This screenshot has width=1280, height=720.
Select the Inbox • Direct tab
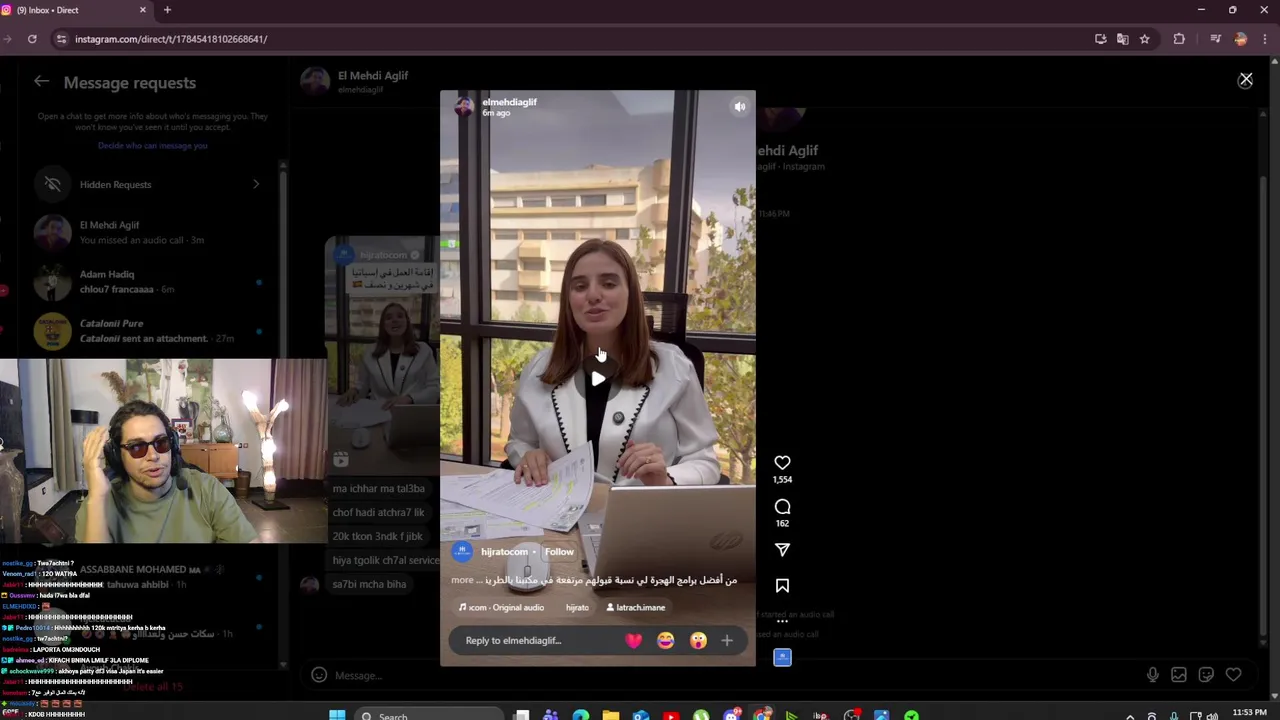tap(75, 10)
